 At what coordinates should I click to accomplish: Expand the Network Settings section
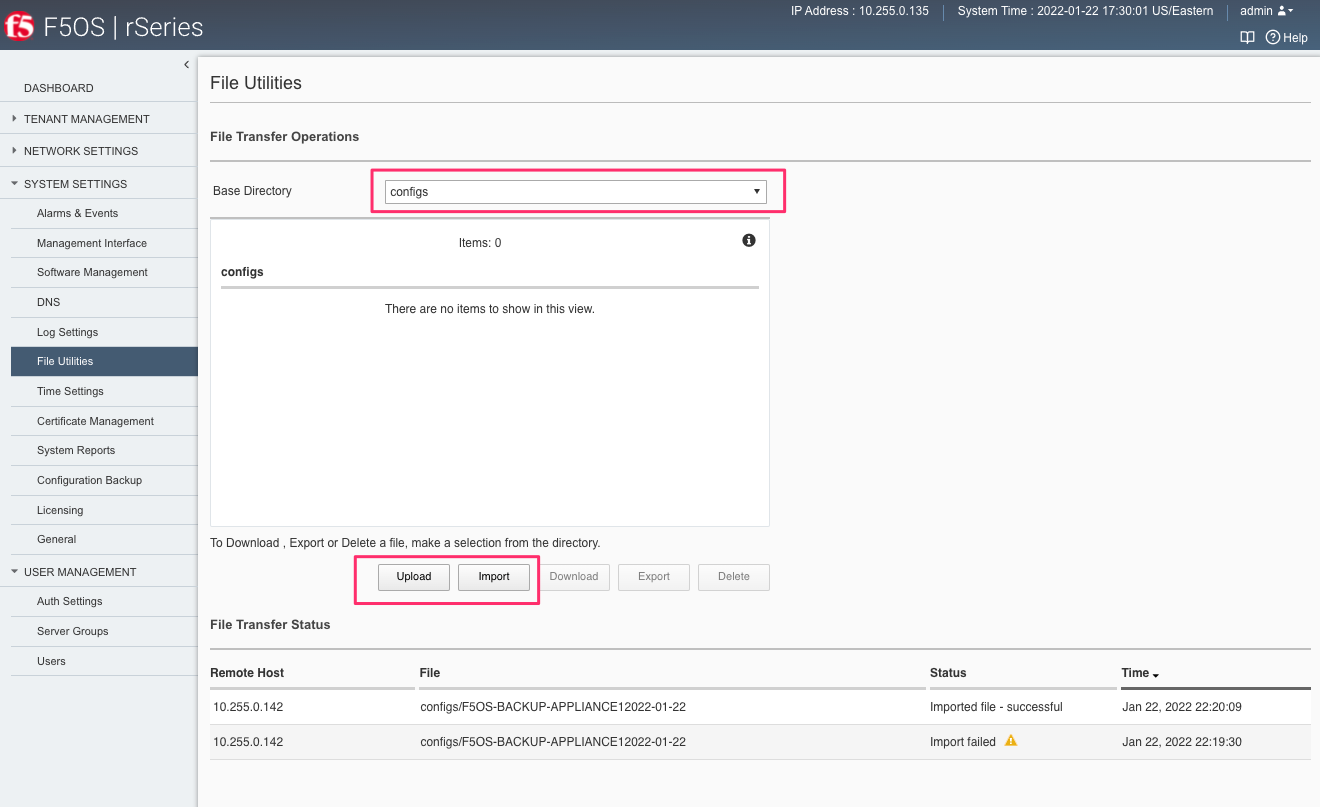coord(98,151)
